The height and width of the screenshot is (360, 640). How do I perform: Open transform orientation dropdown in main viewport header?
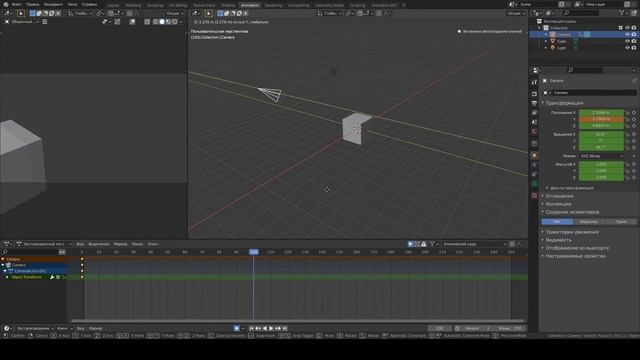coord(328,13)
